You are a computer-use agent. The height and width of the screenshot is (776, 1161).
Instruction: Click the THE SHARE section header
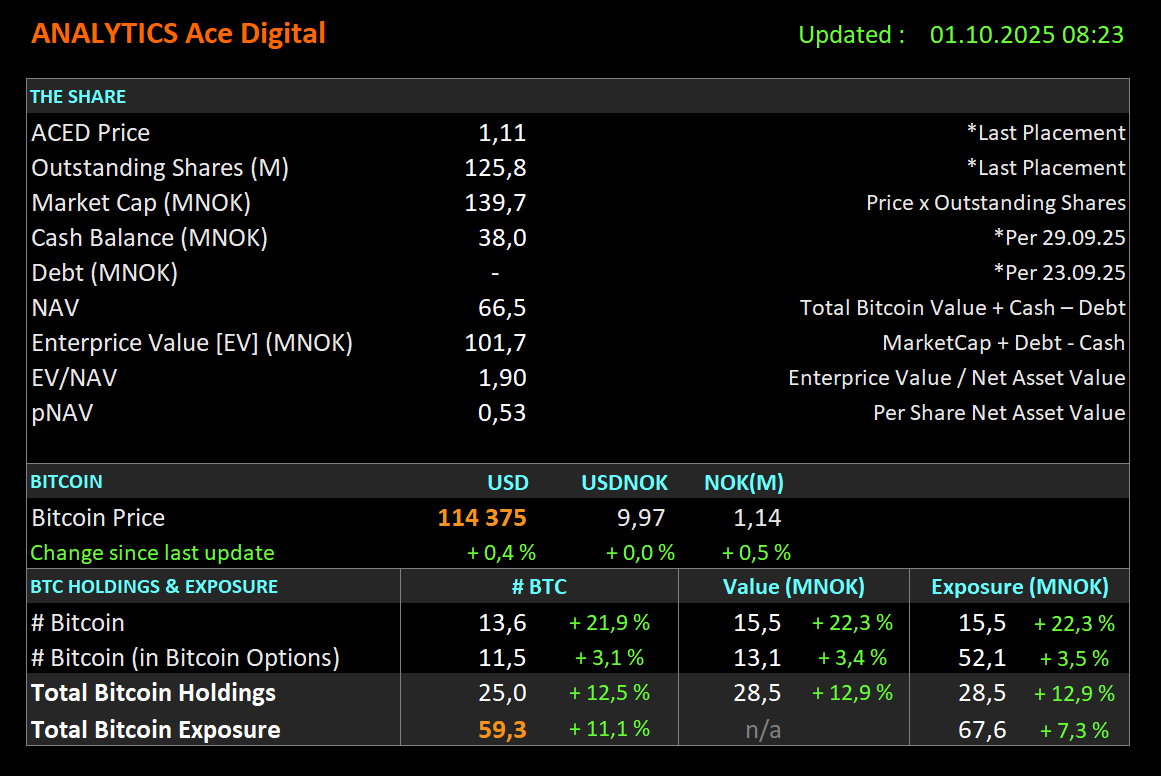[78, 96]
